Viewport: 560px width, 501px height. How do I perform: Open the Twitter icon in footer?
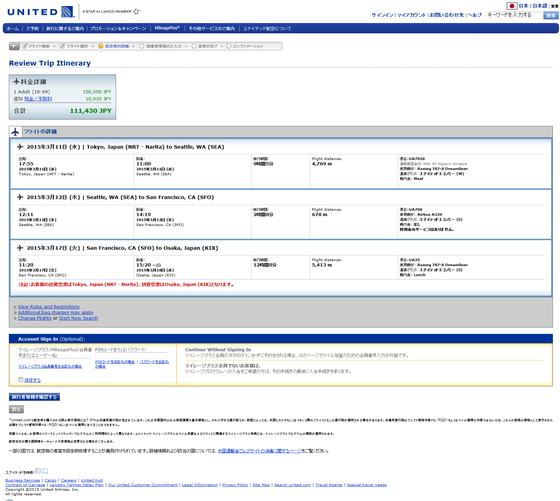45,471
